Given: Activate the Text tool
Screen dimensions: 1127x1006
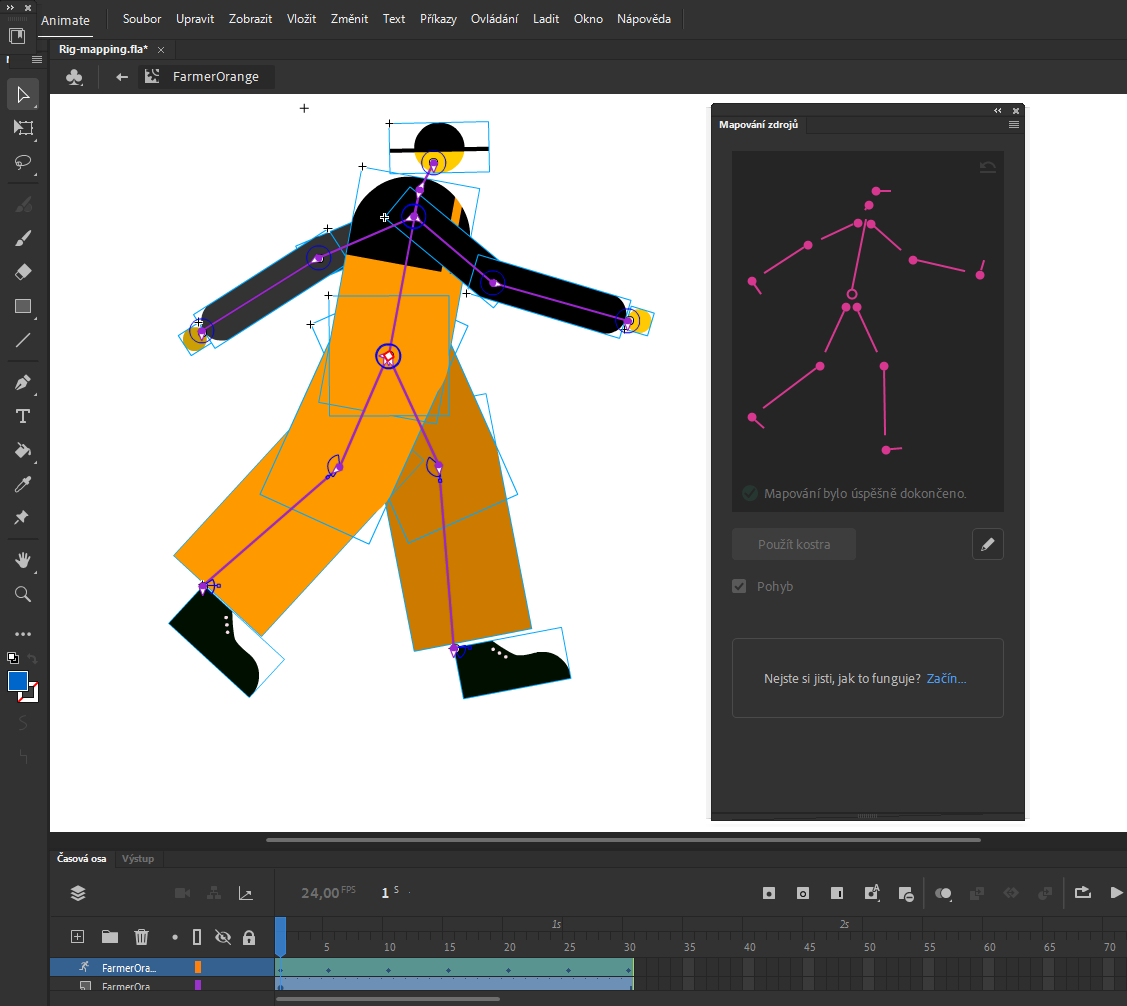Looking at the screenshot, I should tap(22, 416).
